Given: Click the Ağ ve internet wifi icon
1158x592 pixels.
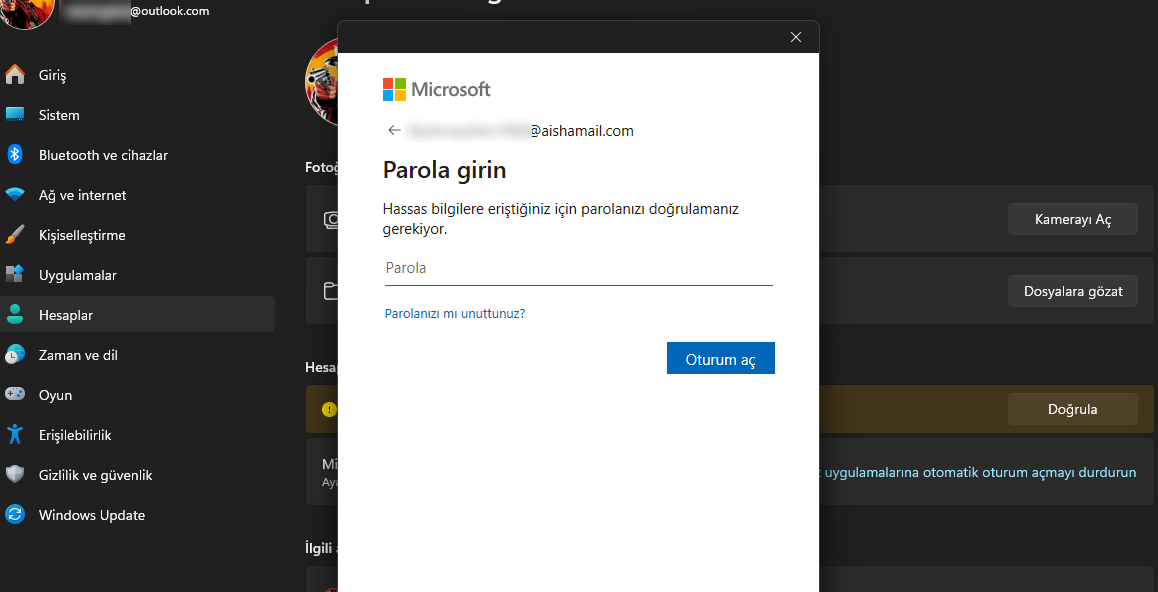Looking at the screenshot, I should (15, 195).
